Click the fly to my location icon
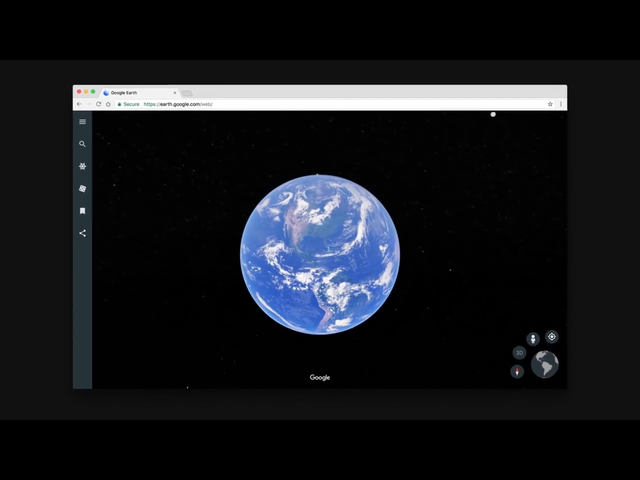This screenshot has height=480, width=640. tap(552, 337)
